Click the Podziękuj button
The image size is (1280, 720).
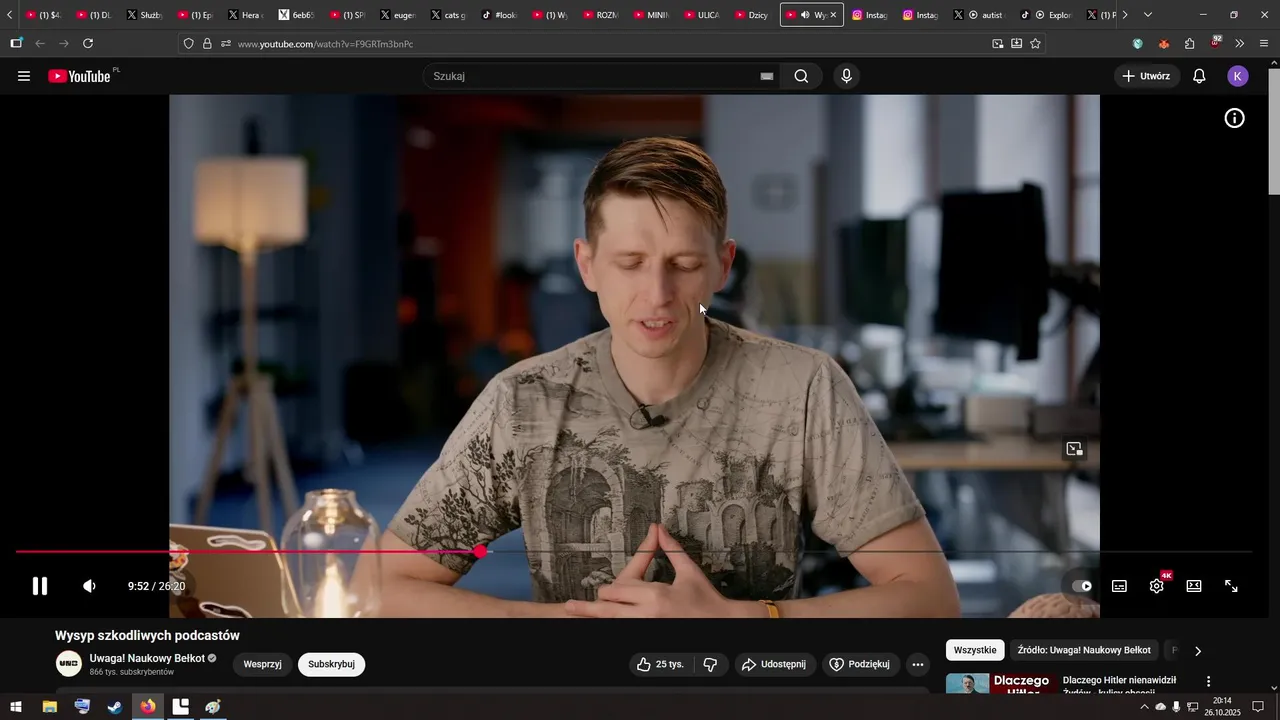pos(860,664)
